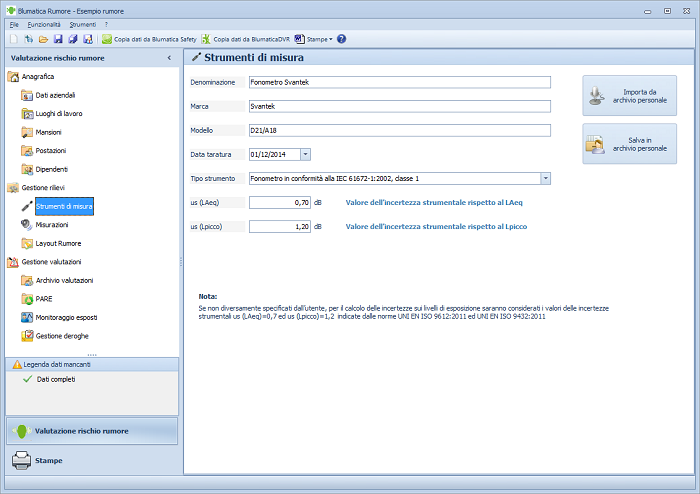This screenshot has height=494, width=700.
Task: Expand the Tipo strumento combo box
Action: [545, 178]
